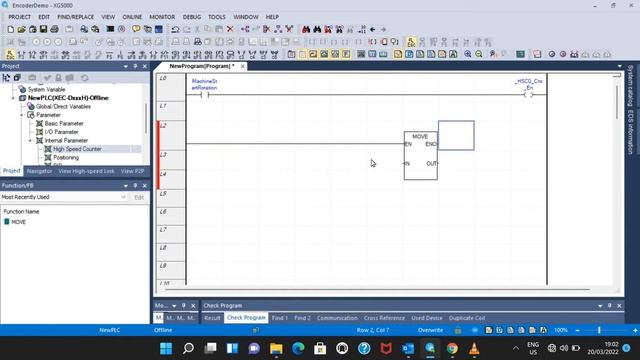Open the Mo... monitor panel dropdown arrow
Viewport: 640px width, 360px height.
pyautogui.click(x=174, y=306)
